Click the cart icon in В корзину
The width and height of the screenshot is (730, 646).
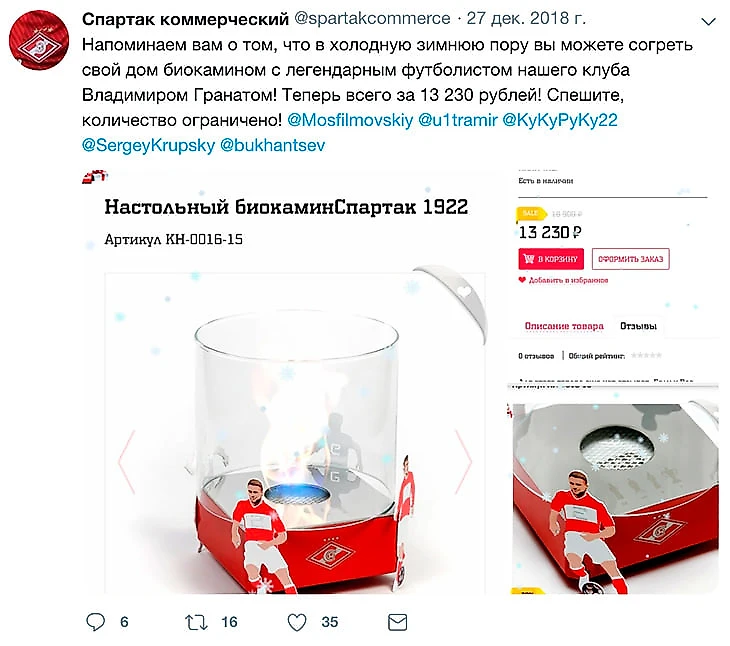[529, 259]
